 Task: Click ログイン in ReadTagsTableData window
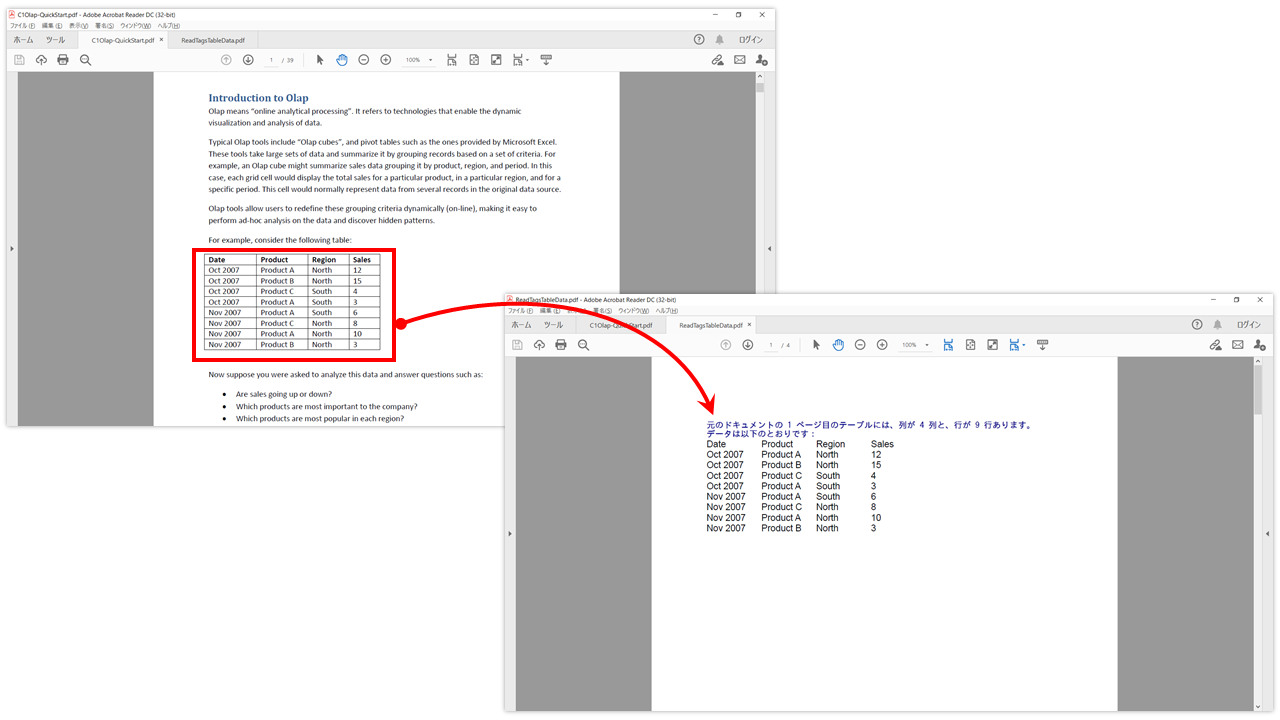coord(1249,325)
